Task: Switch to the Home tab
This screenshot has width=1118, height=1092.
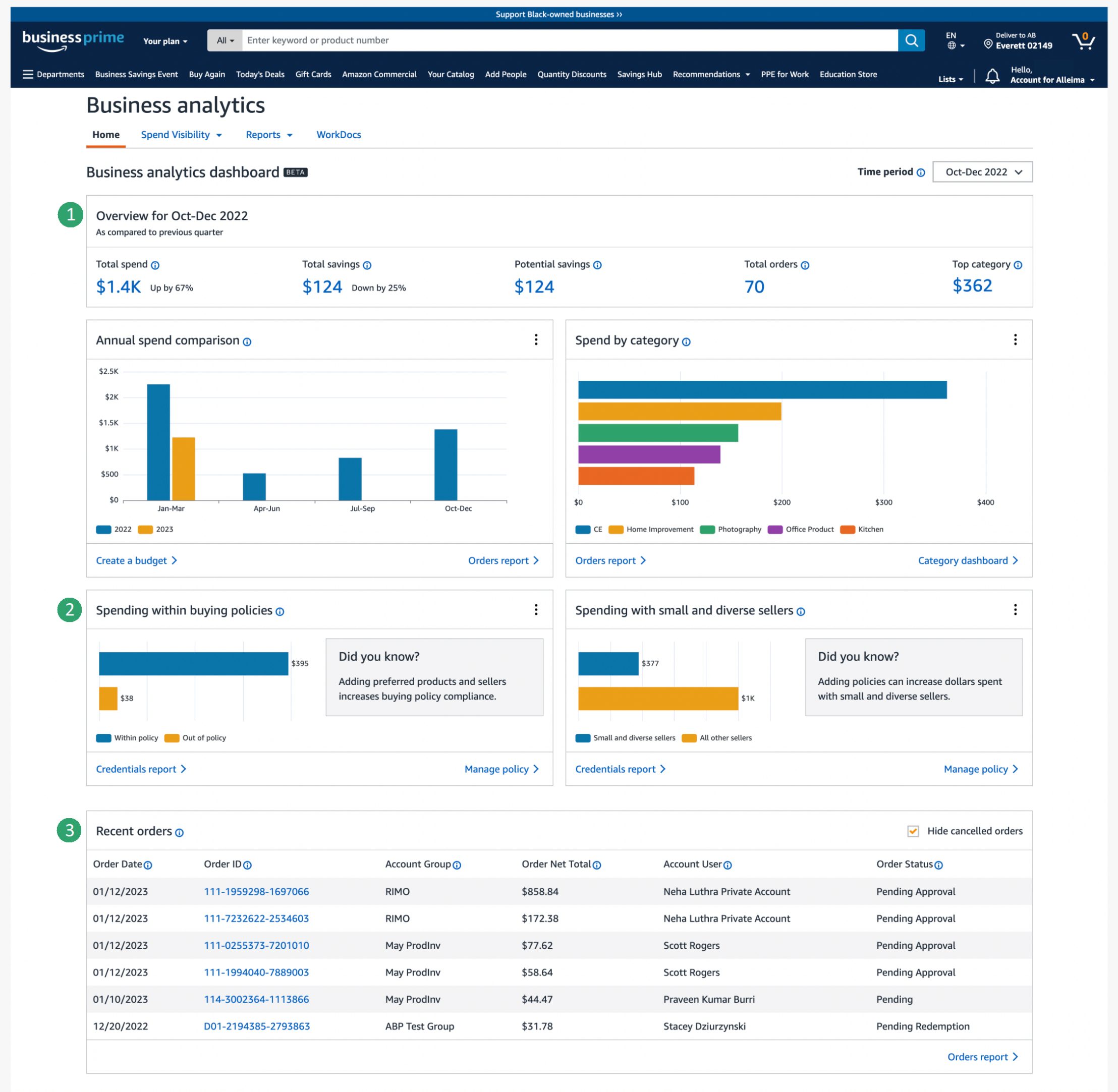Action: click(x=106, y=135)
